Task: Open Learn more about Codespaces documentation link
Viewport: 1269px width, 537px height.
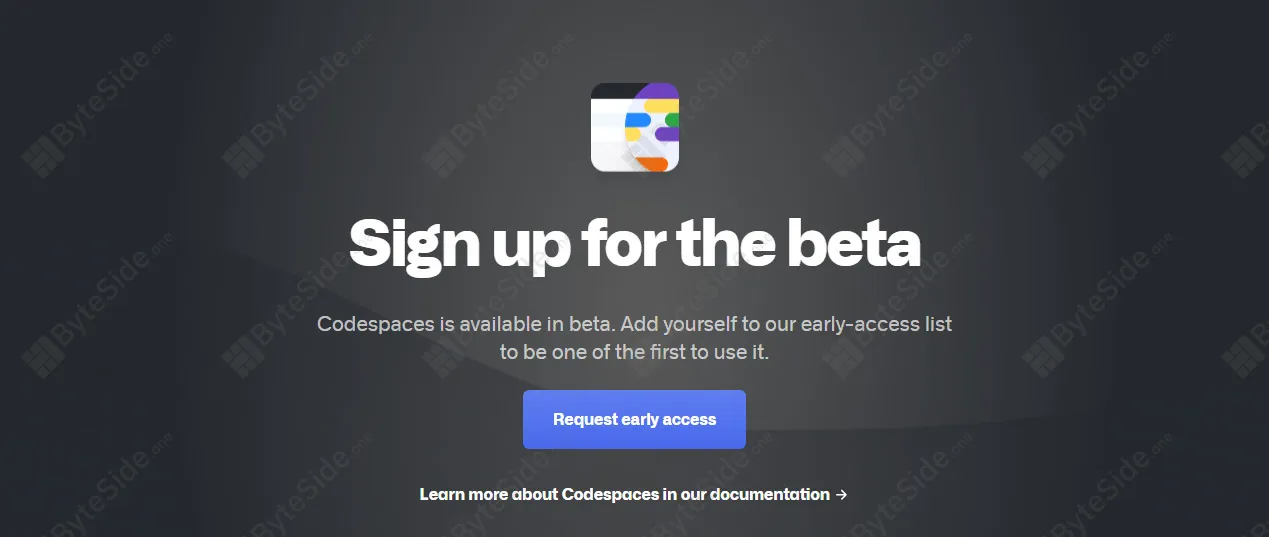Action: 634,494
